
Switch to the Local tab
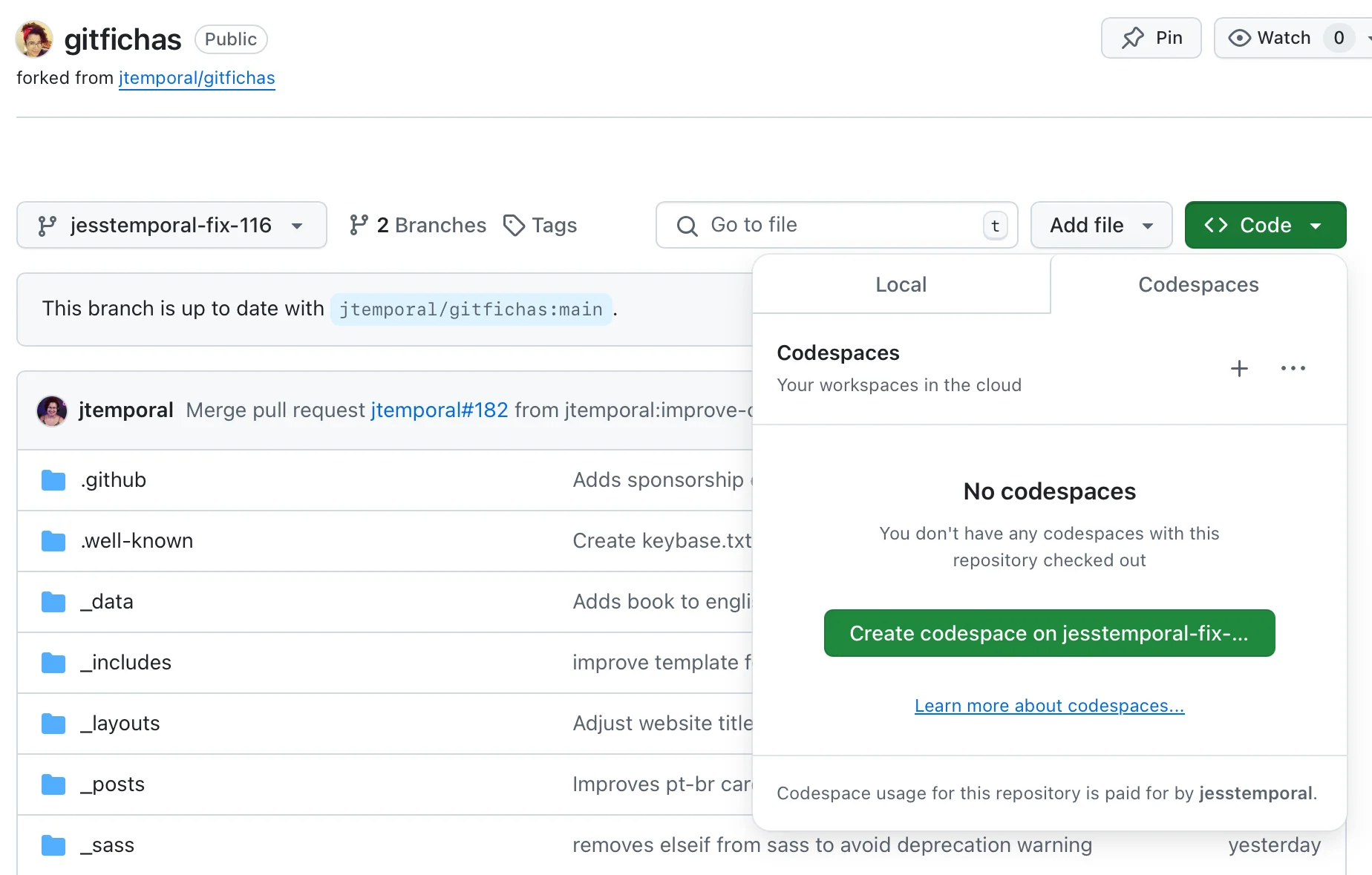coord(901,284)
